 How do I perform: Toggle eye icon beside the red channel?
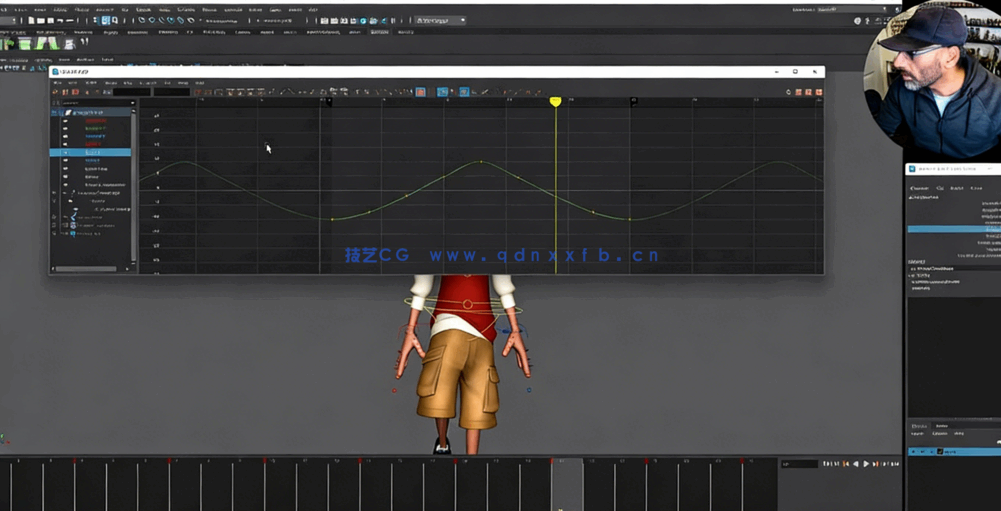click(x=65, y=121)
